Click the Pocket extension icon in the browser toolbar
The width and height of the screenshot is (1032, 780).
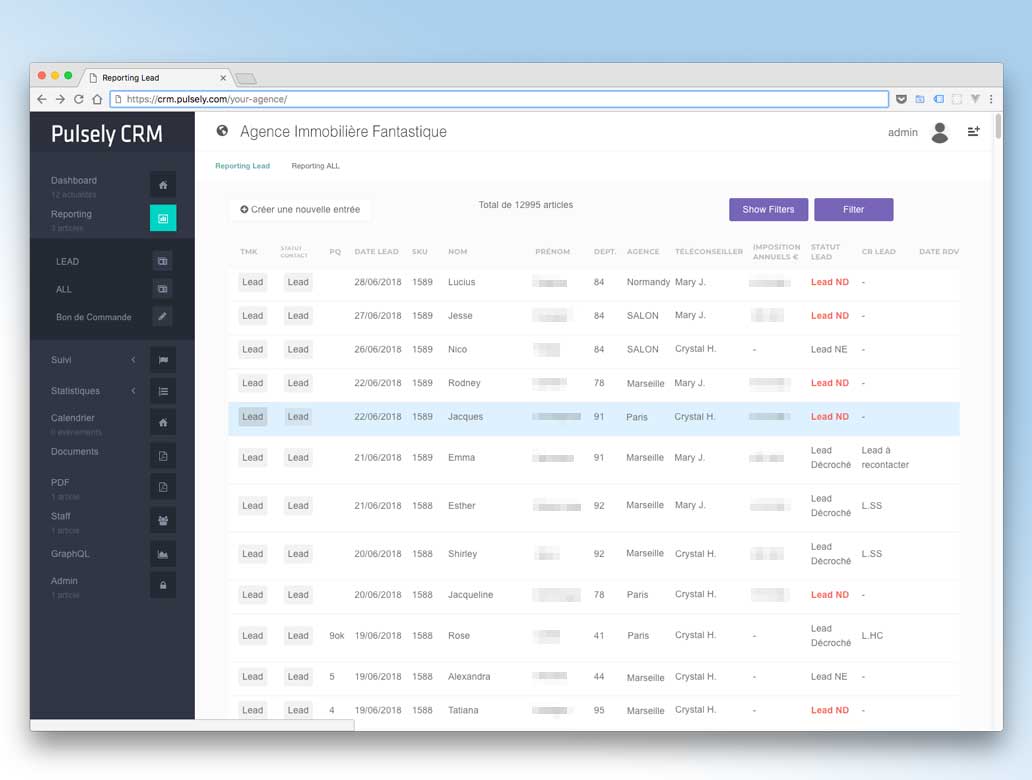click(902, 99)
